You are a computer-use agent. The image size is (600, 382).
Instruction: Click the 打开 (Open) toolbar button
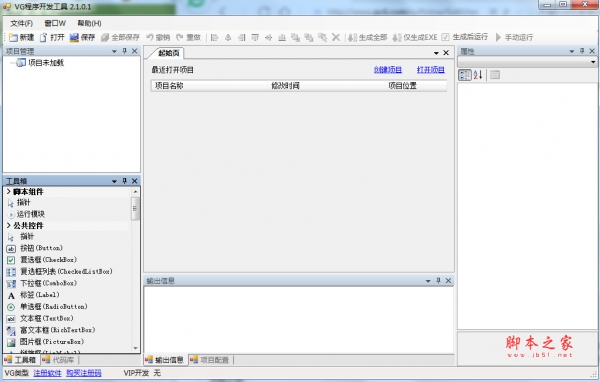pyautogui.click(x=52, y=37)
